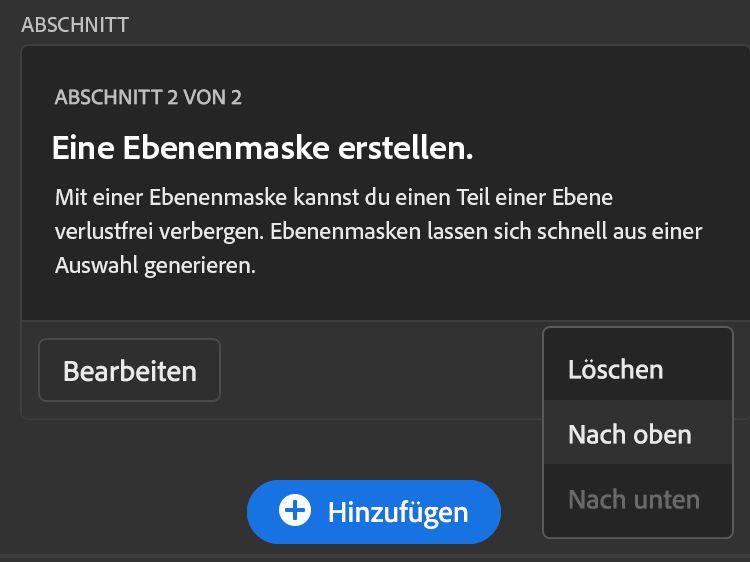
Task: Click the Bearbeiten button
Action: 129,371
